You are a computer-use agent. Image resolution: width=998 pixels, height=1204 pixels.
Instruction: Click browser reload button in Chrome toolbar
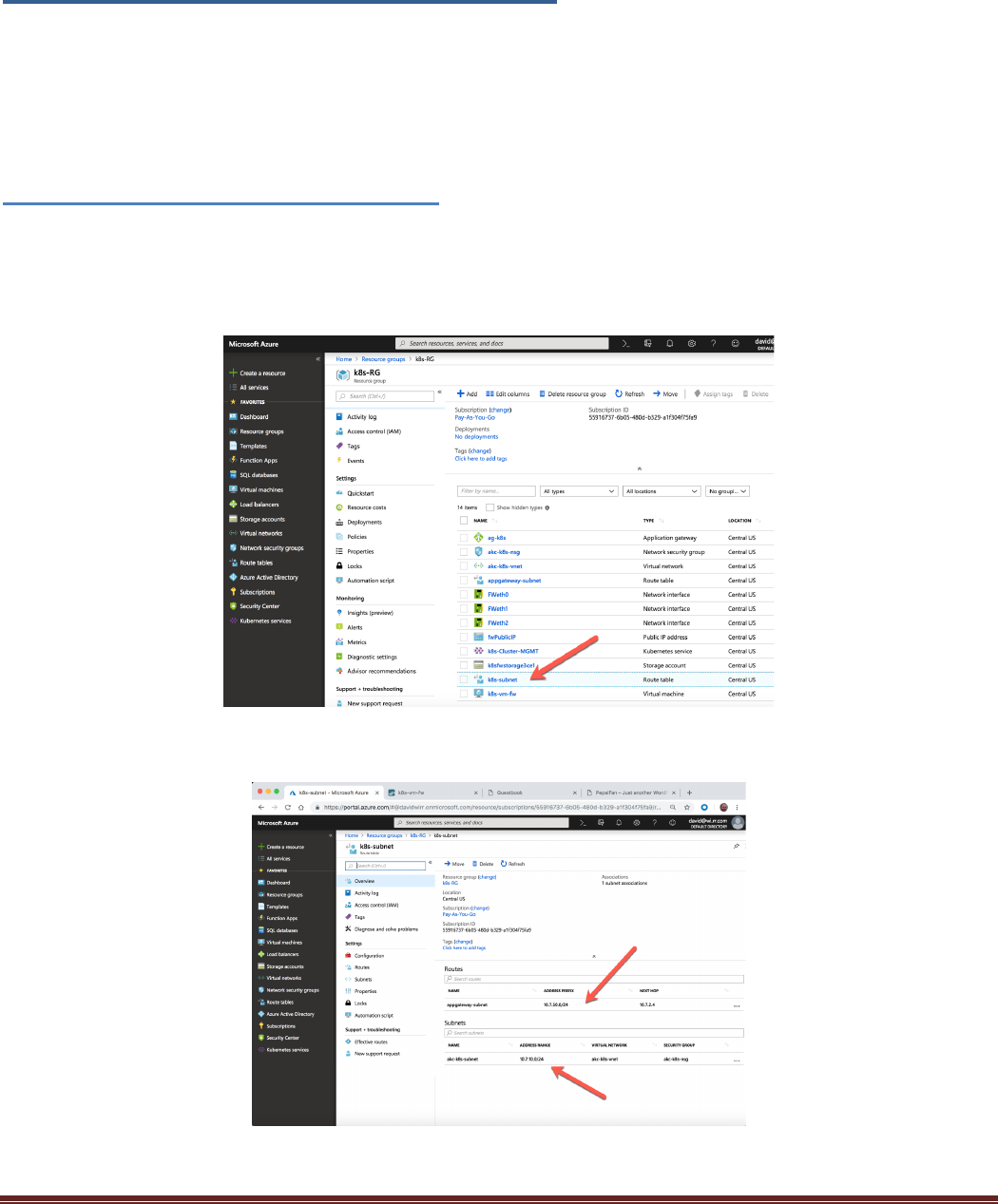tap(288, 807)
